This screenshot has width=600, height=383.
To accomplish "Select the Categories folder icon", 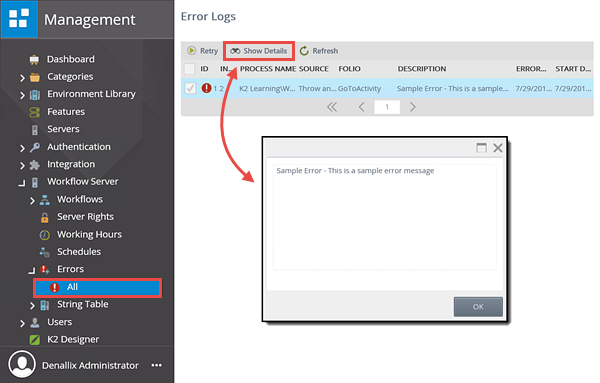I will point(35,77).
